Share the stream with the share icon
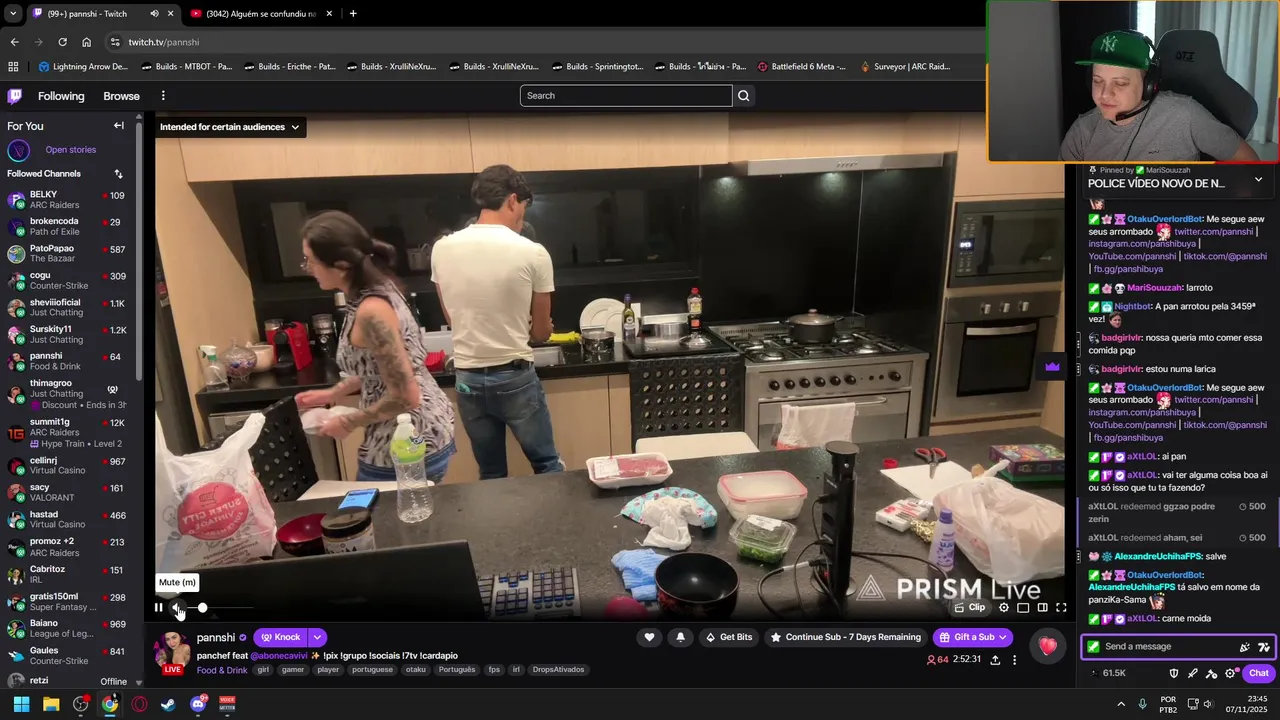1280x720 pixels. click(995, 660)
